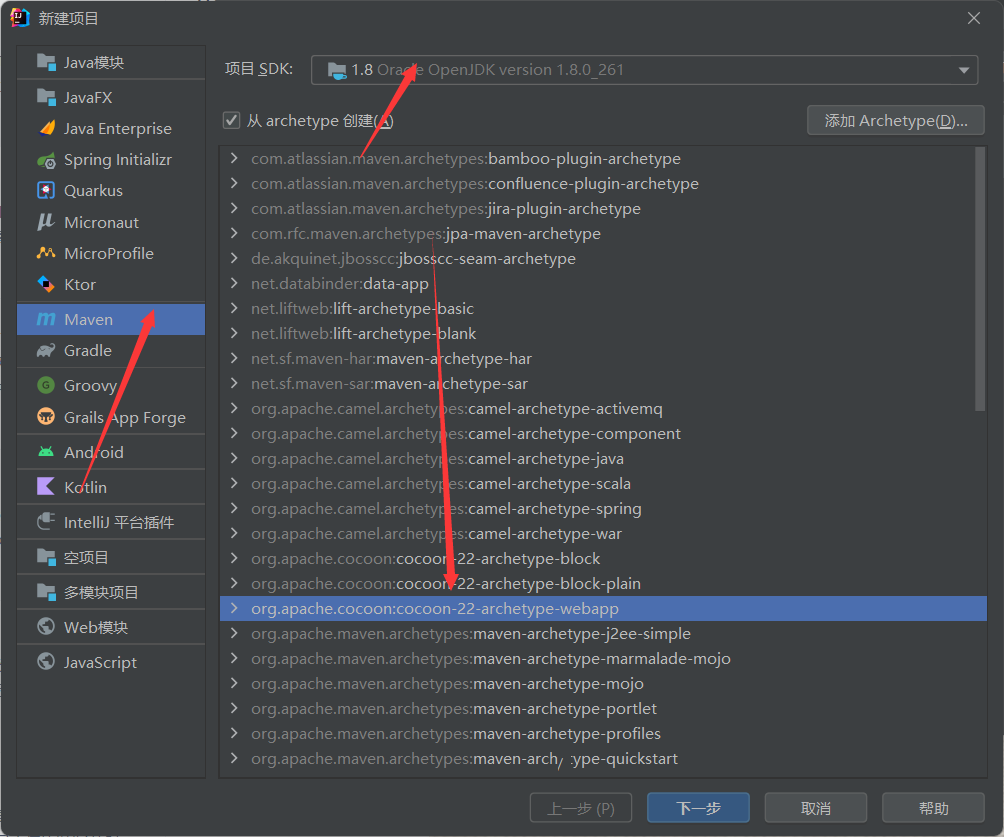Select cocoon-22-archetype-block row
Image resolution: width=1004 pixels, height=837 pixels.
click(603, 558)
